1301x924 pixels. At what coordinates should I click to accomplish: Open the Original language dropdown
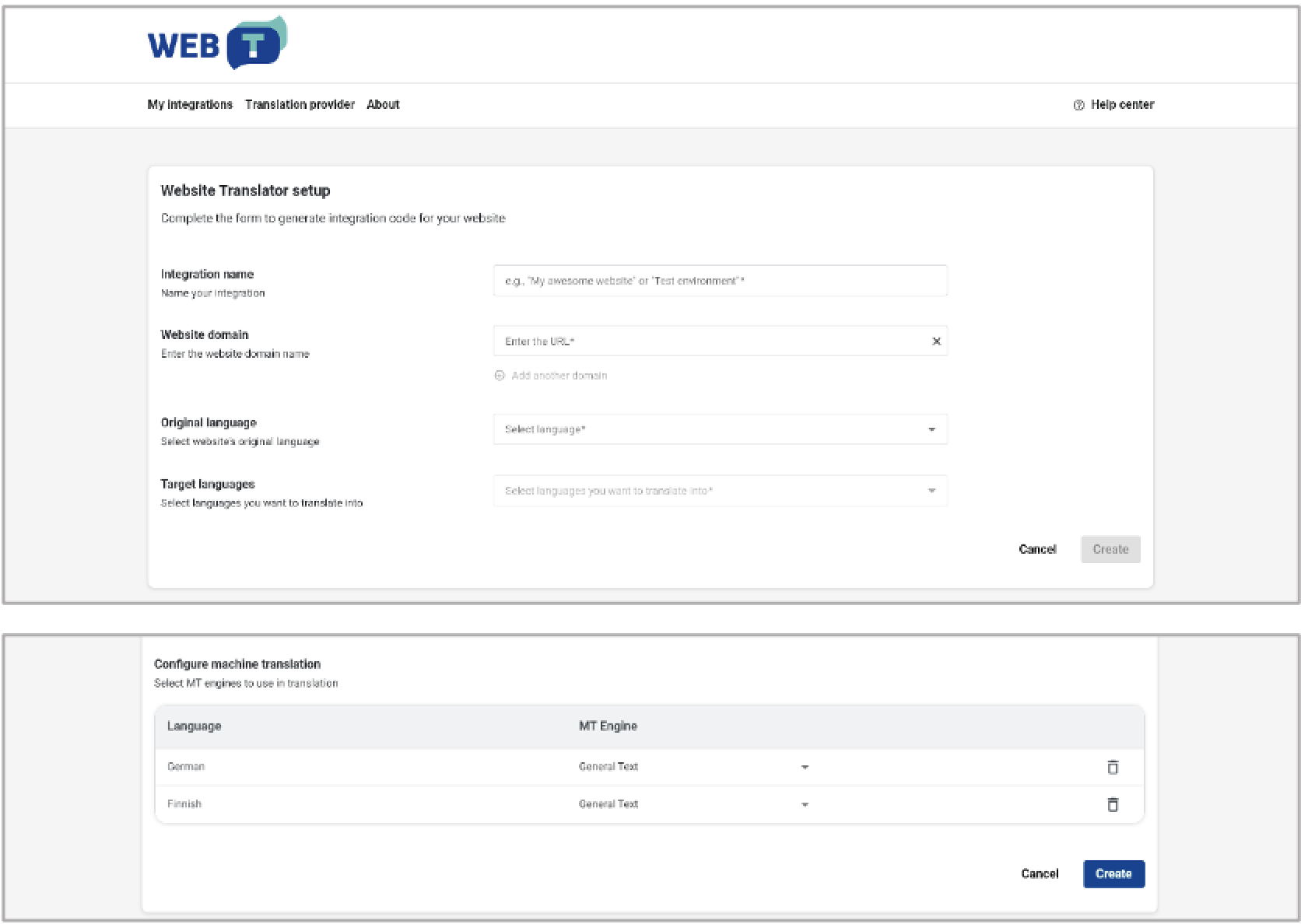721,429
